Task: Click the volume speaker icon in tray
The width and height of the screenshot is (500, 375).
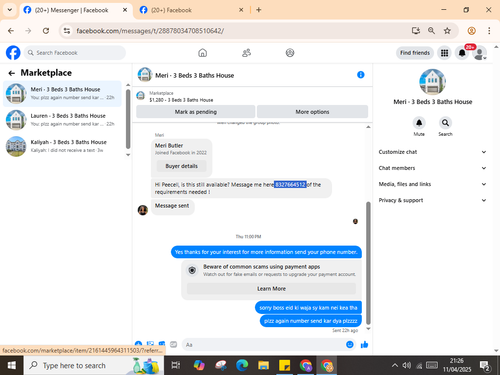Action: (x=407, y=366)
